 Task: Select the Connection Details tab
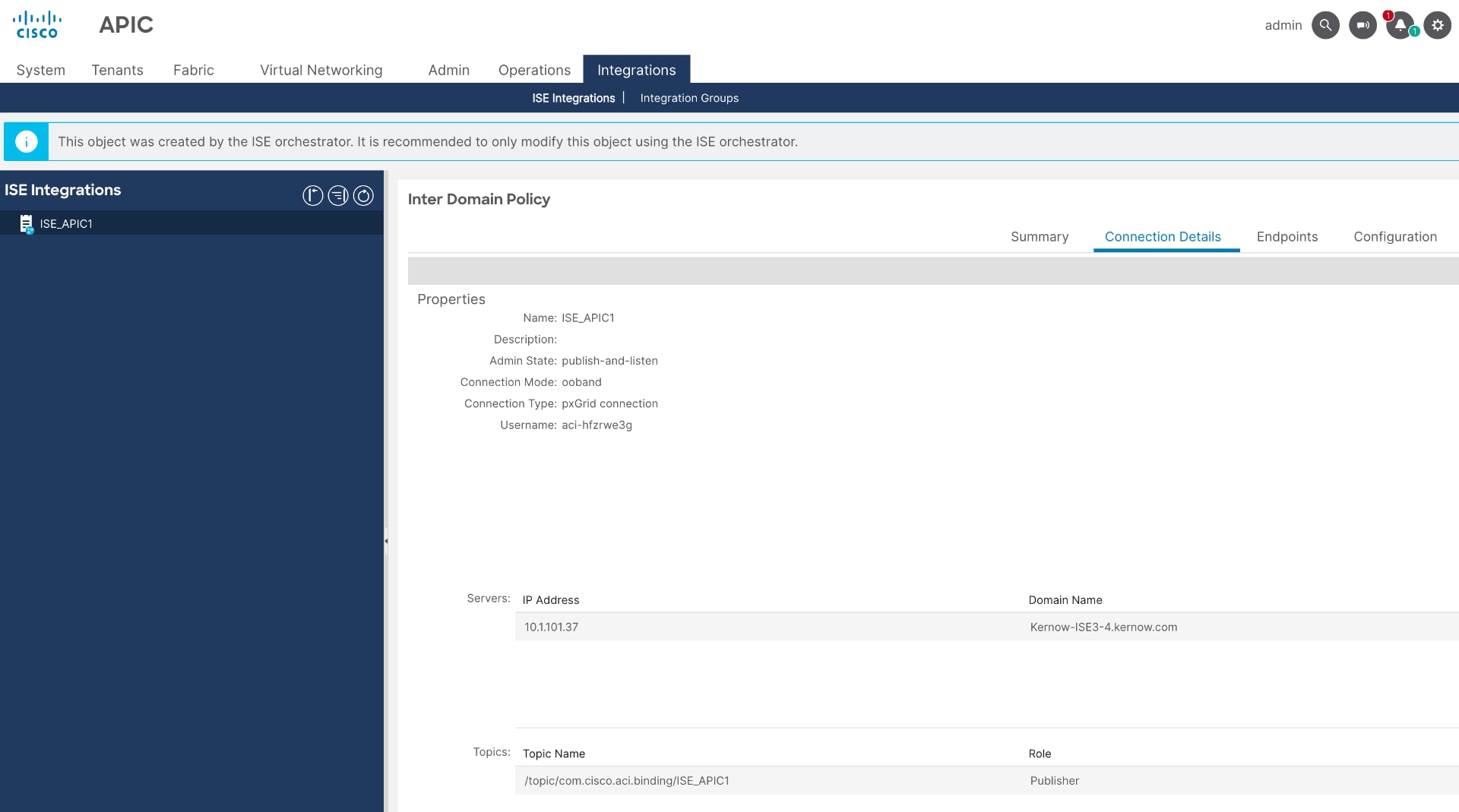[1163, 236]
